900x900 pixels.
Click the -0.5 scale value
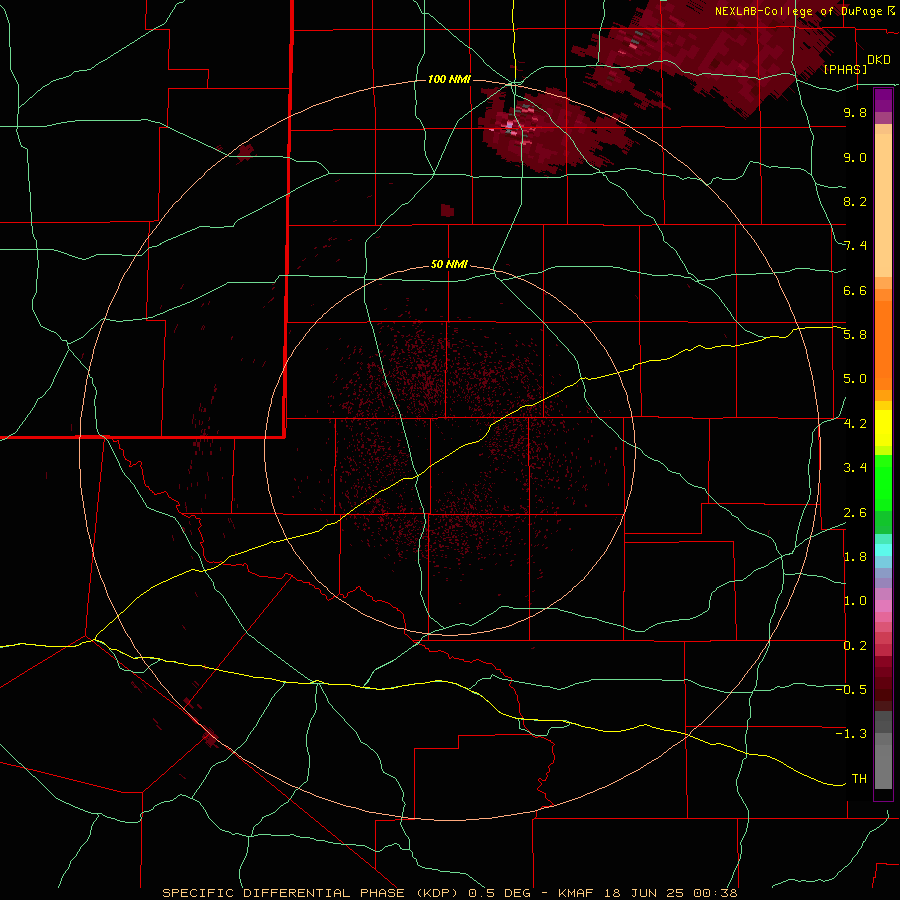coord(851,690)
